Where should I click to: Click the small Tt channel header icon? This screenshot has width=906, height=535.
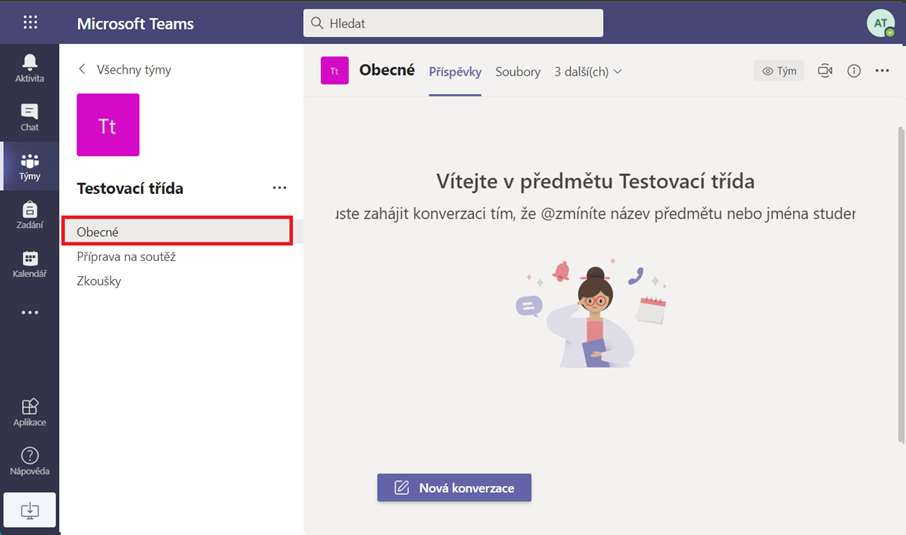point(335,70)
